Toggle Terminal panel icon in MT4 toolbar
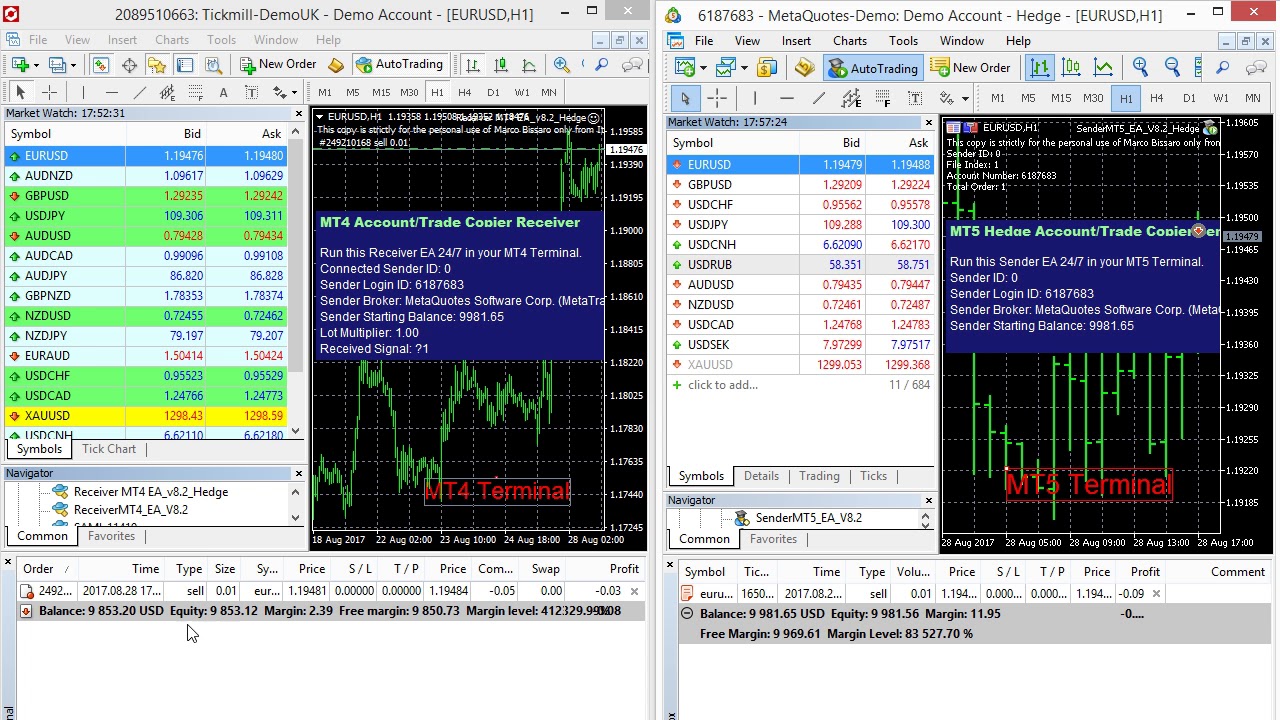1280x720 pixels. pyautogui.click(x=185, y=64)
